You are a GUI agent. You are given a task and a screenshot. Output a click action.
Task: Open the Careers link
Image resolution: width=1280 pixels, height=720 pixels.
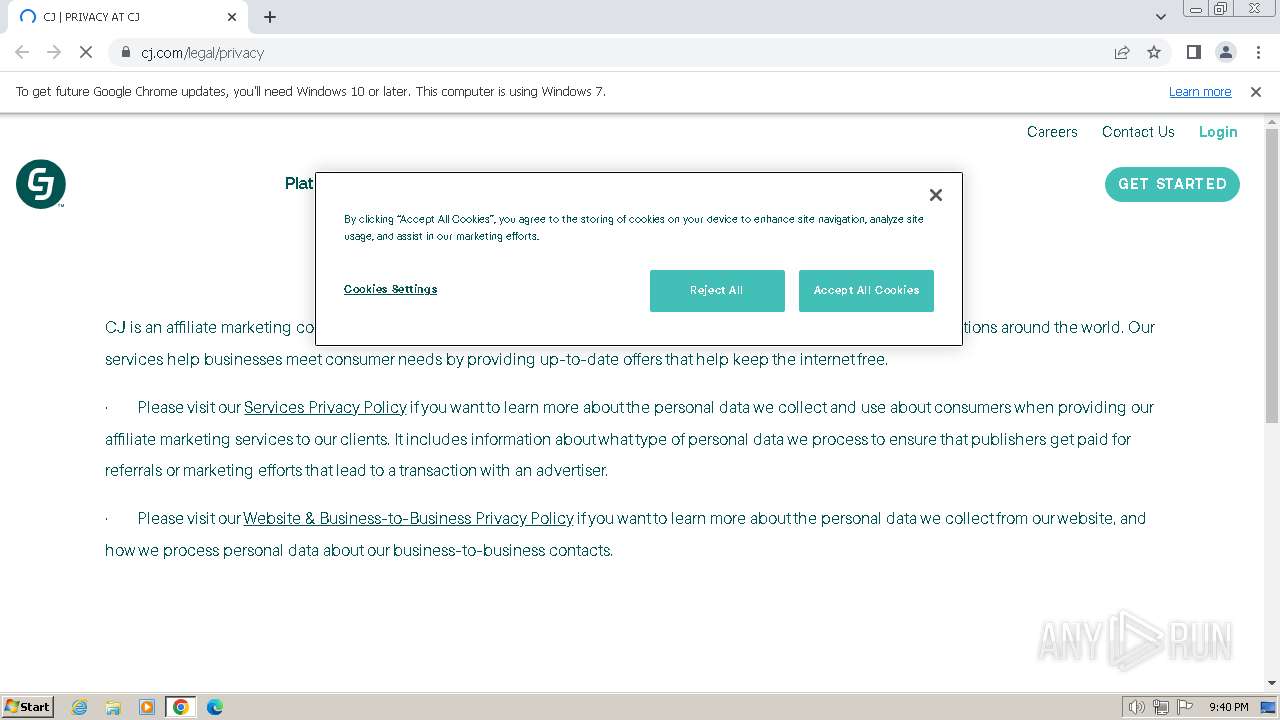click(1052, 132)
